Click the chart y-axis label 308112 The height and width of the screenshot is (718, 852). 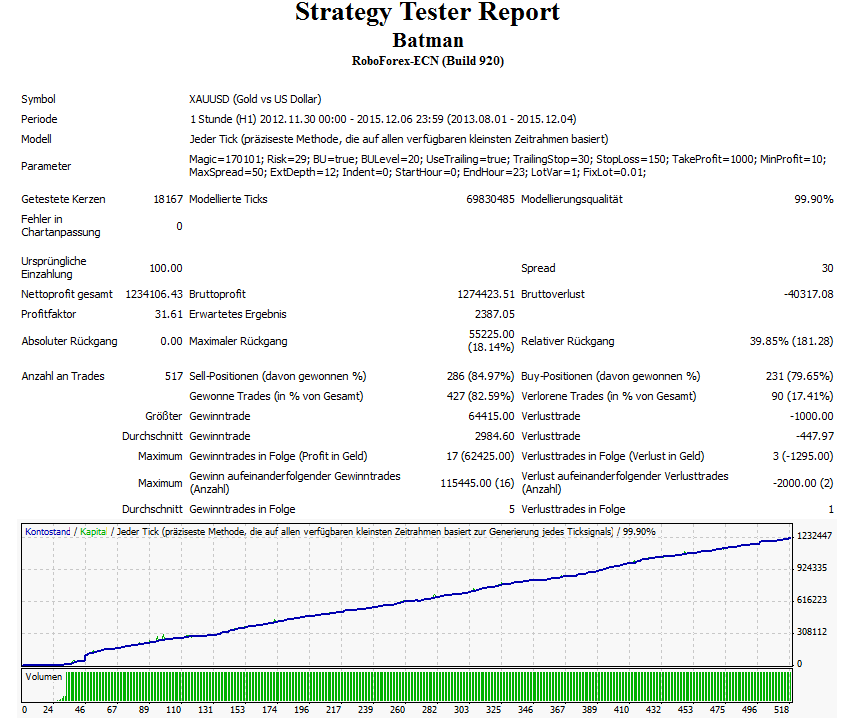pyautogui.click(x=812, y=632)
